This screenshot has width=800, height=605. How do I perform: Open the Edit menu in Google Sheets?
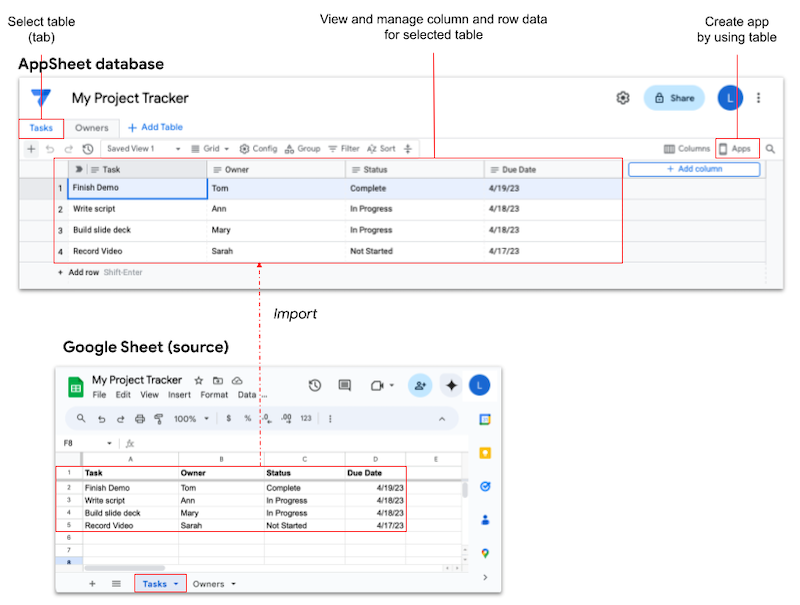click(123, 395)
